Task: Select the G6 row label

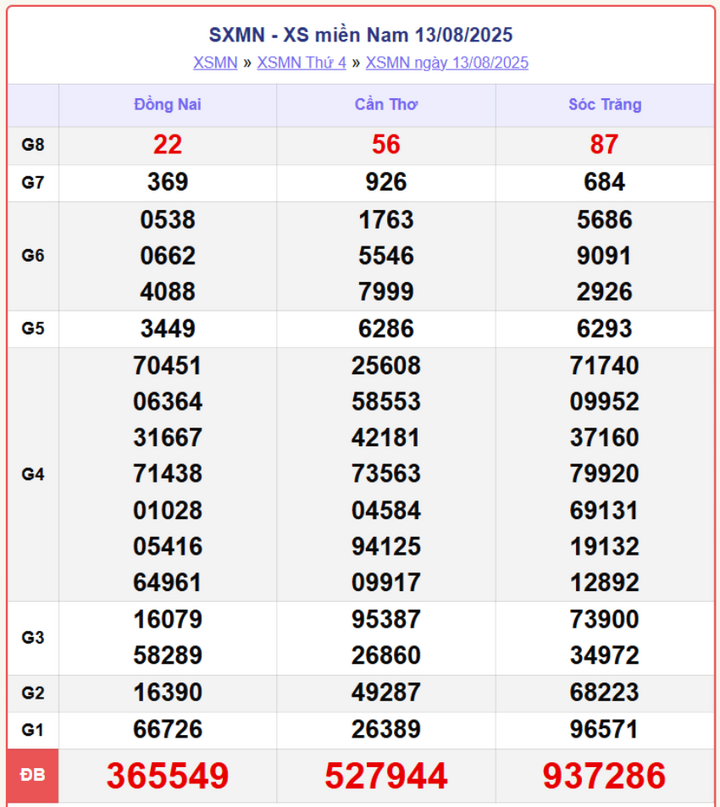Action: 33,255
